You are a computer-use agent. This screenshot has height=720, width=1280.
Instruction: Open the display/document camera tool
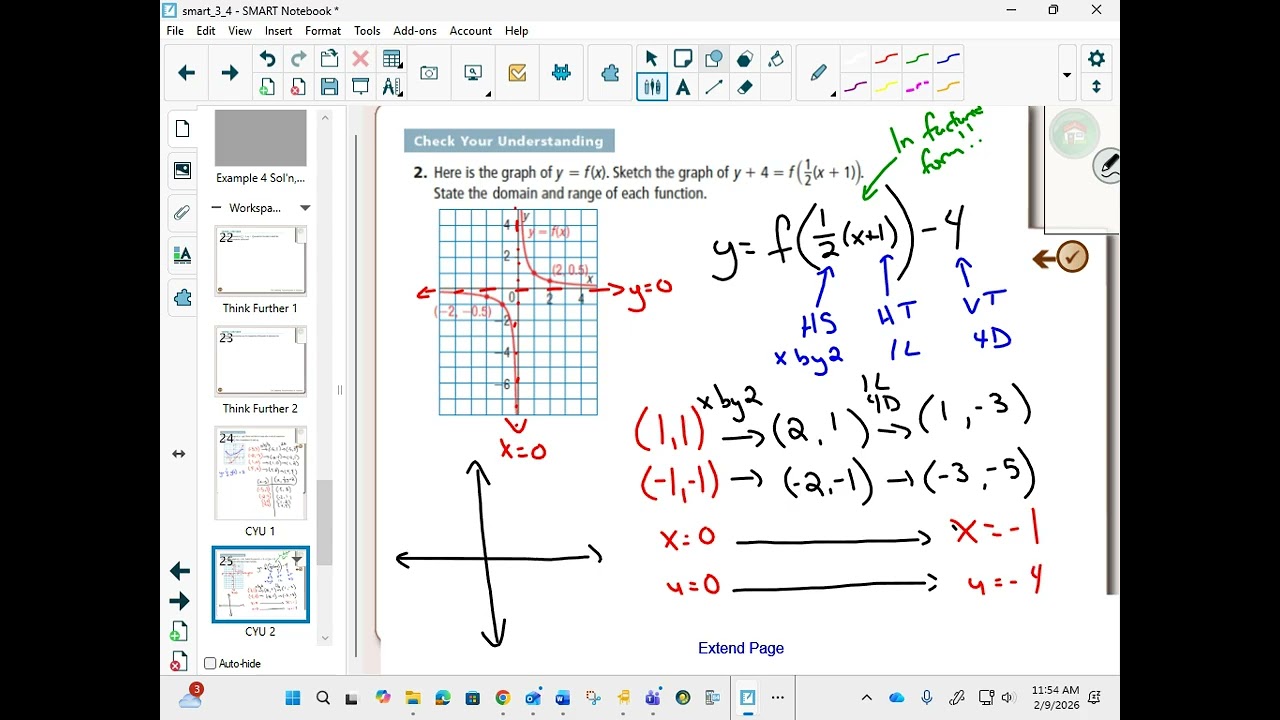473,73
